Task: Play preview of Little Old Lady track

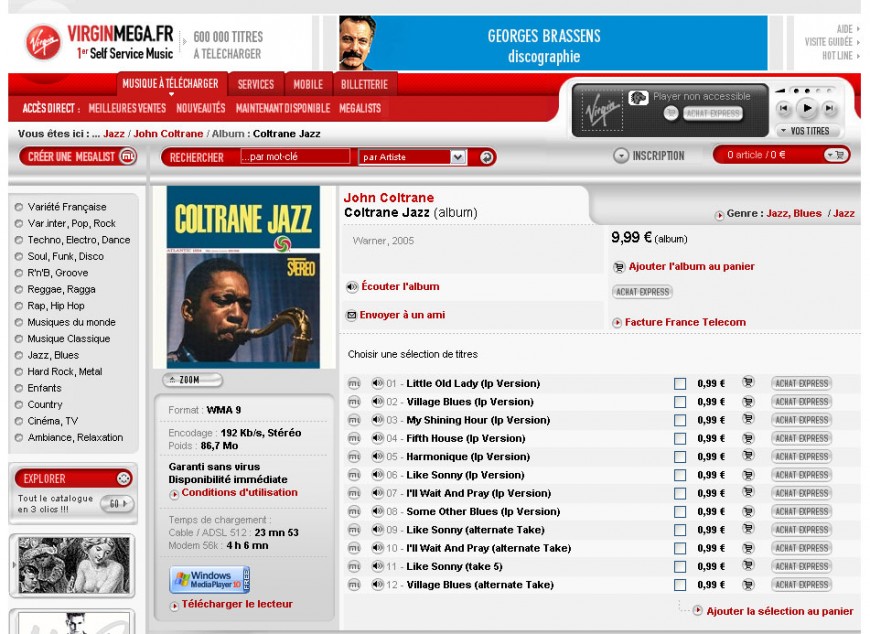Action: click(x=377, y=383)
